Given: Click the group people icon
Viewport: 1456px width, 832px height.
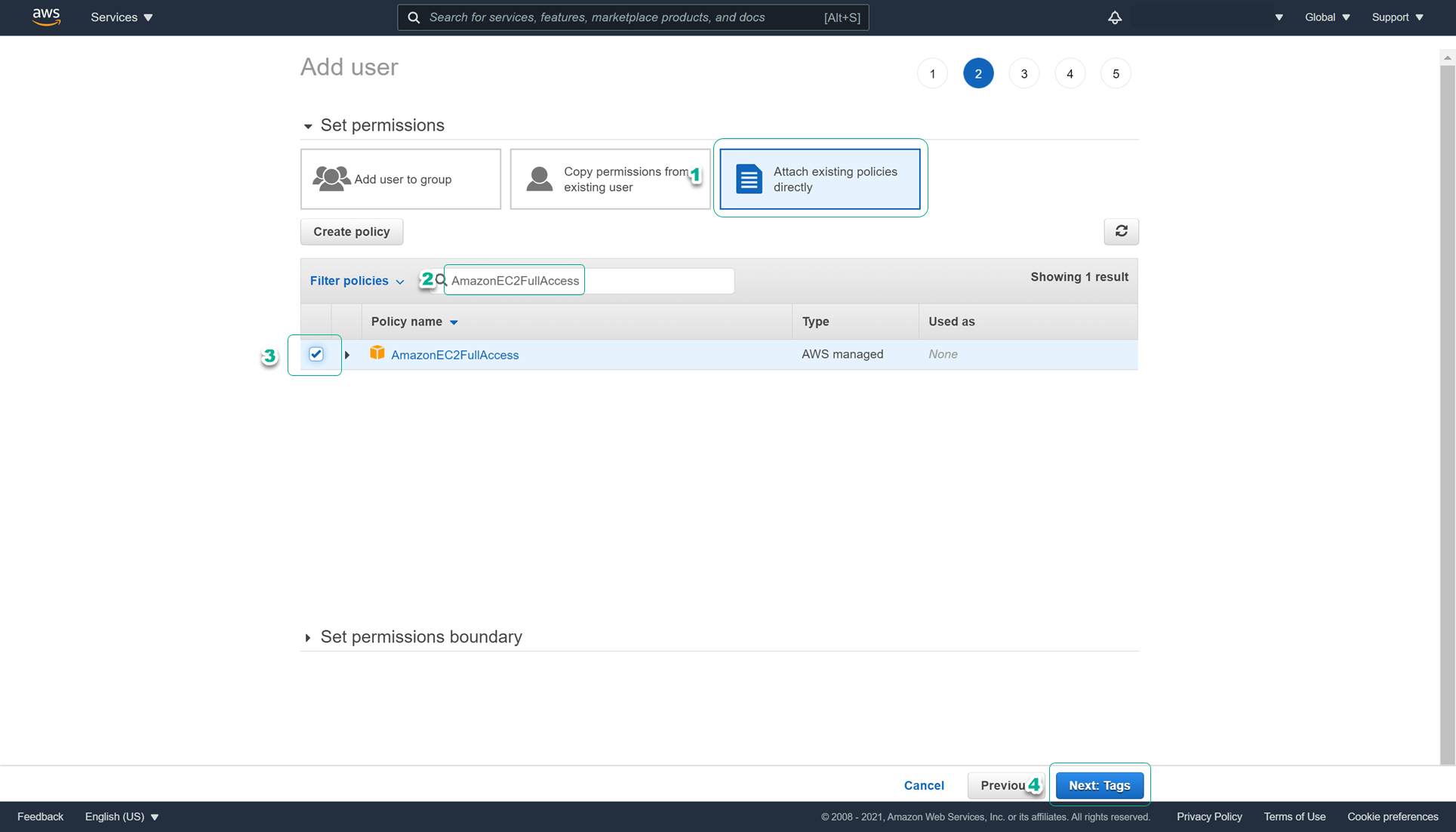Looking at the screenshot, I should pyautogui.click(x=331, y=178).
